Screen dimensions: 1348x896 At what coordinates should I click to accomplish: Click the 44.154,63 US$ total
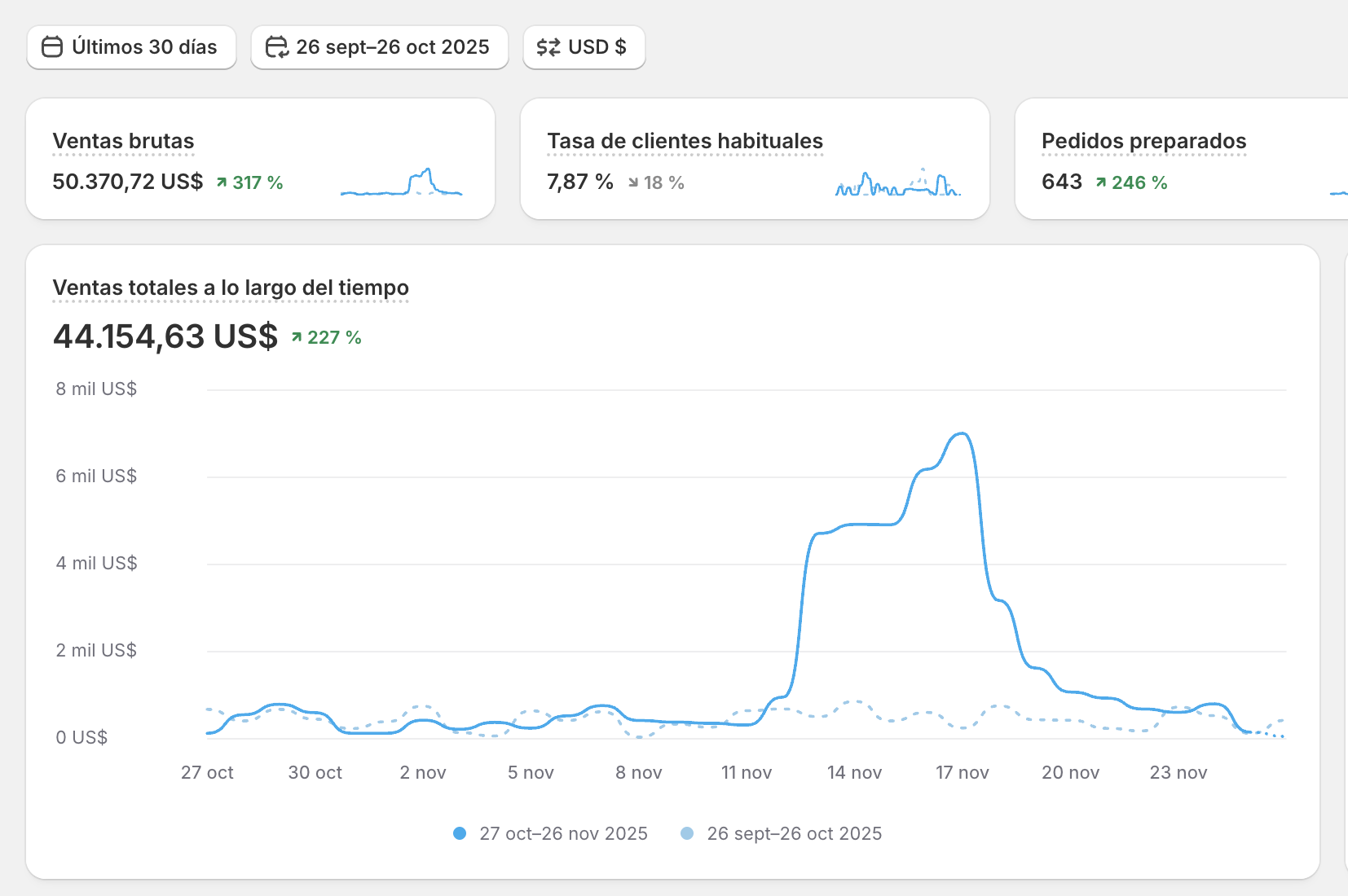click(165, 336)
